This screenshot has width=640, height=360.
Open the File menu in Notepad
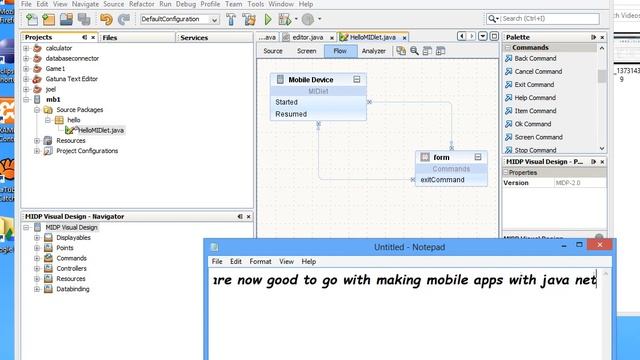(x=217, y=262)
